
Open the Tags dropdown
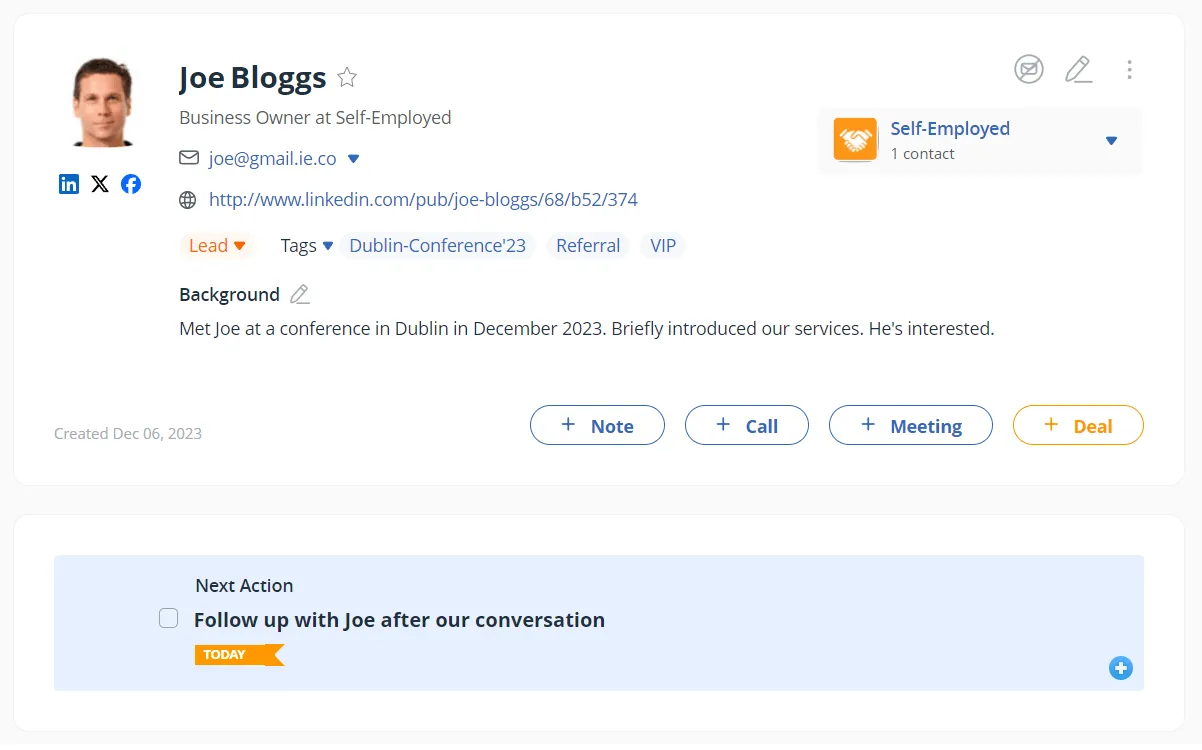[307, 246]
